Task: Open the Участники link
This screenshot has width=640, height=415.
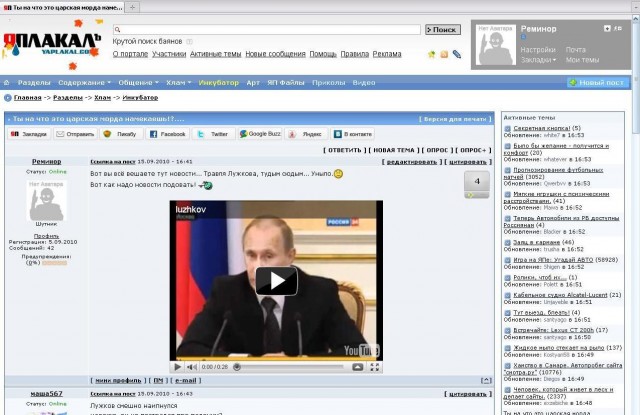Action: pos(169,54)
